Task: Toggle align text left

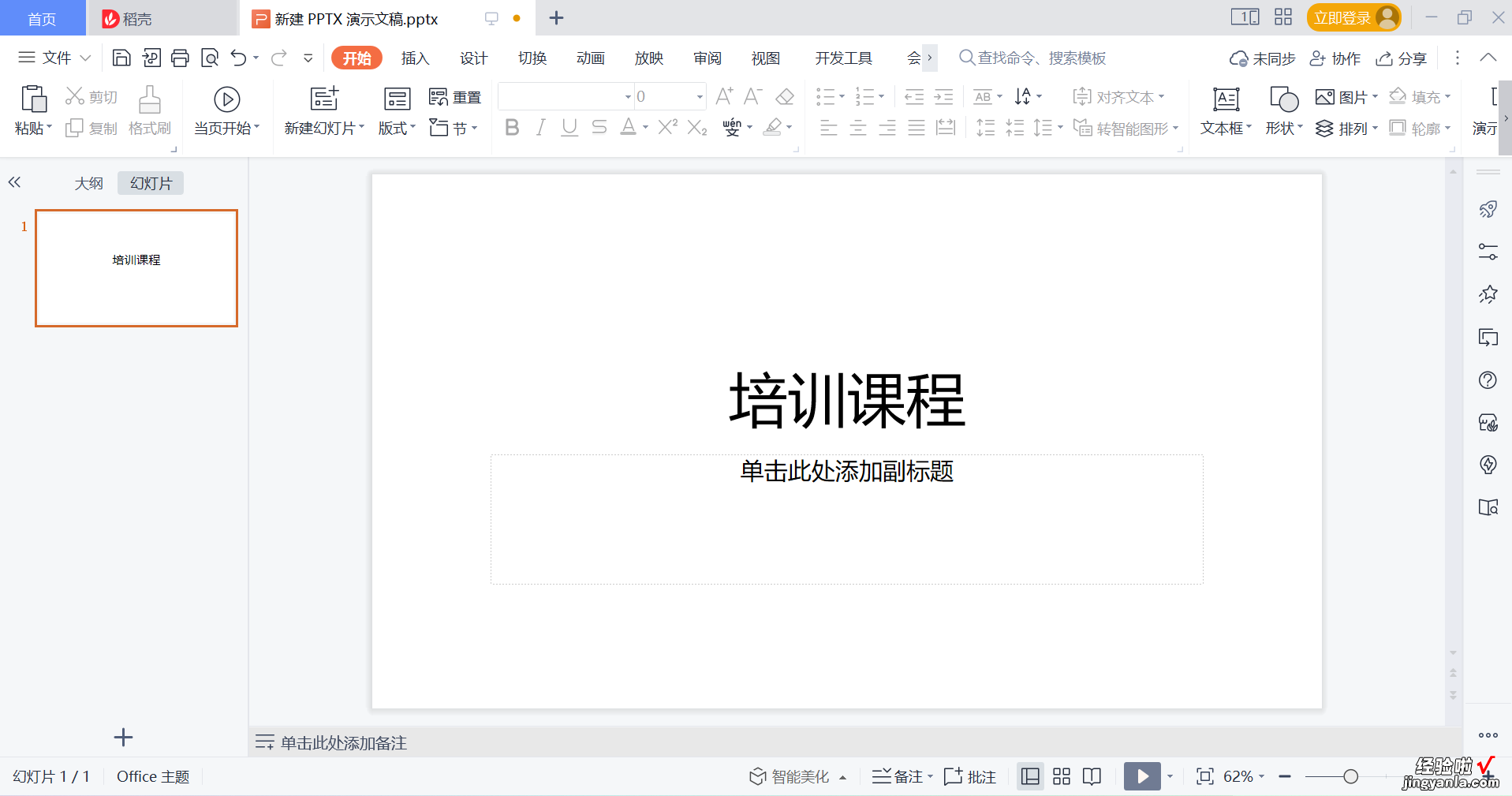Action: [x=828, y=127]
